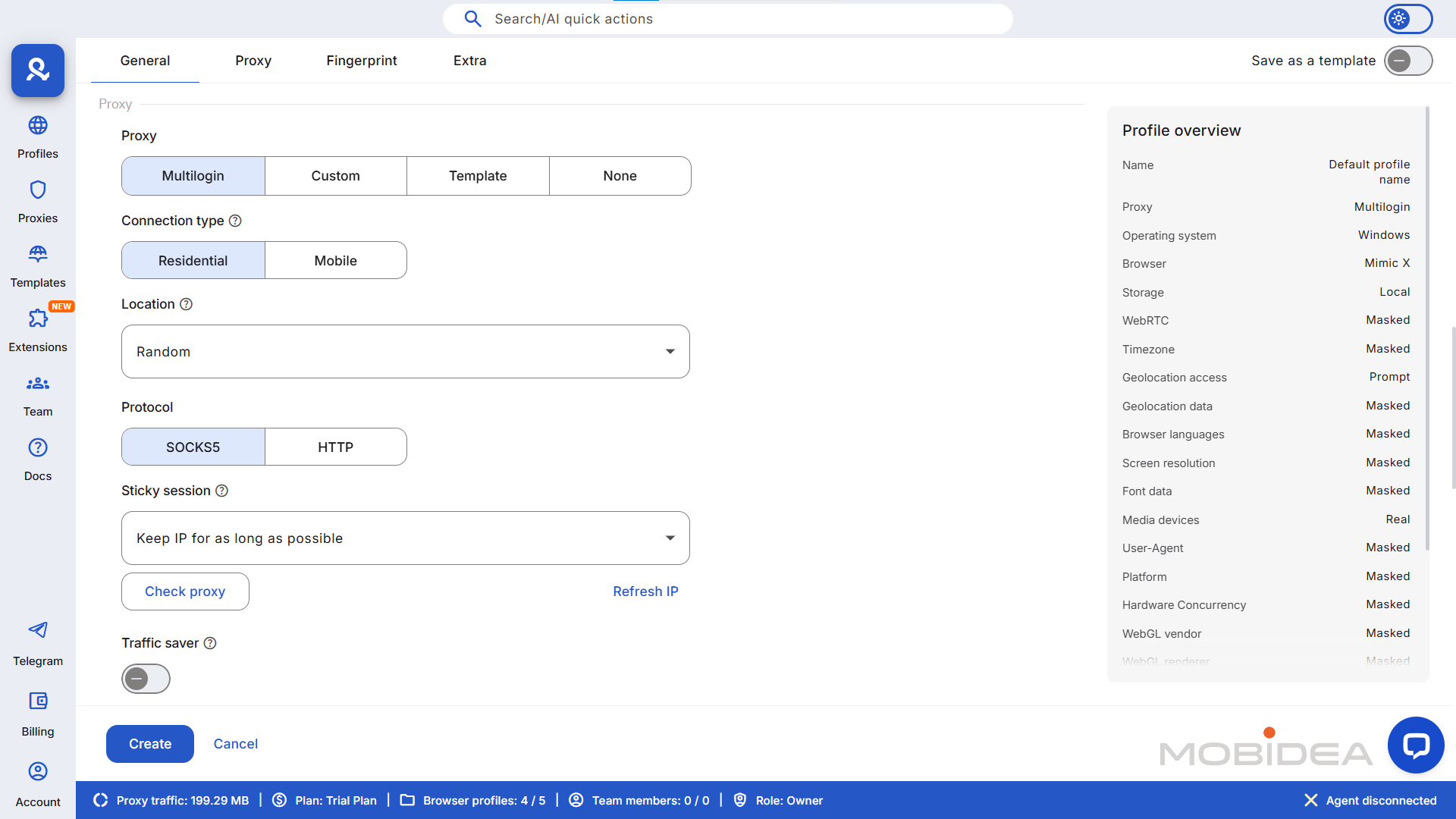Open the Sticky session dropdown
The height and width of the screenshot is (819, 1456).
[405, 538]
